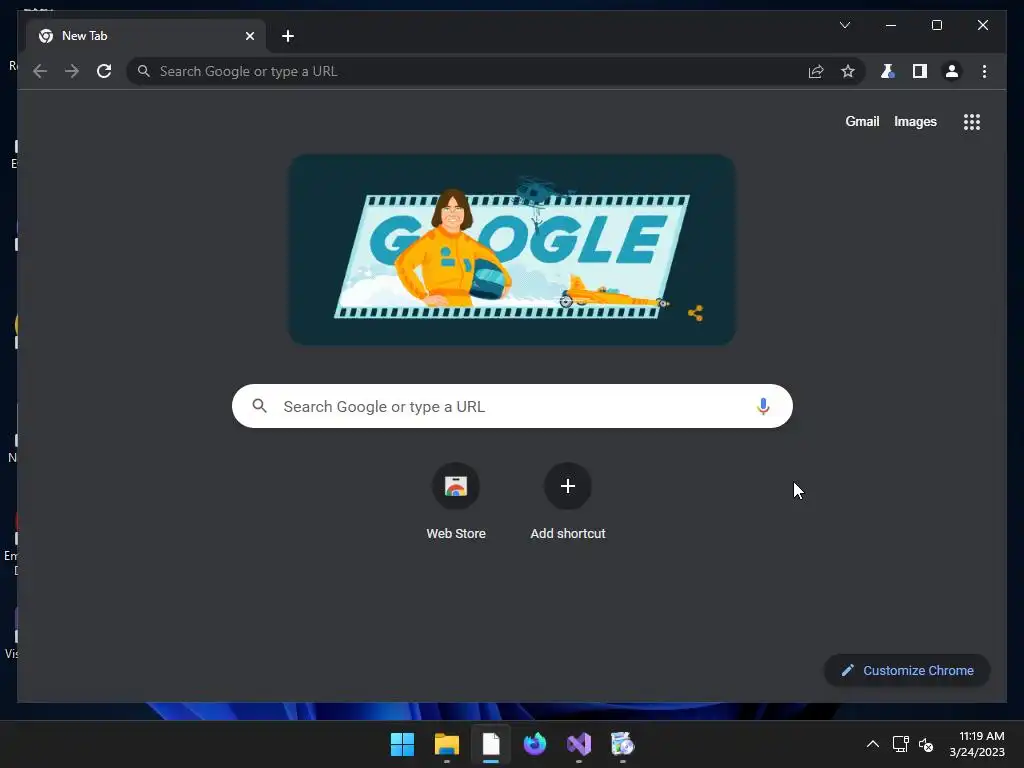Image resolution: width=1024 pixels, height=768 pixels.
Task: Open the blank document app on taskbar
Action: point(491,744)
